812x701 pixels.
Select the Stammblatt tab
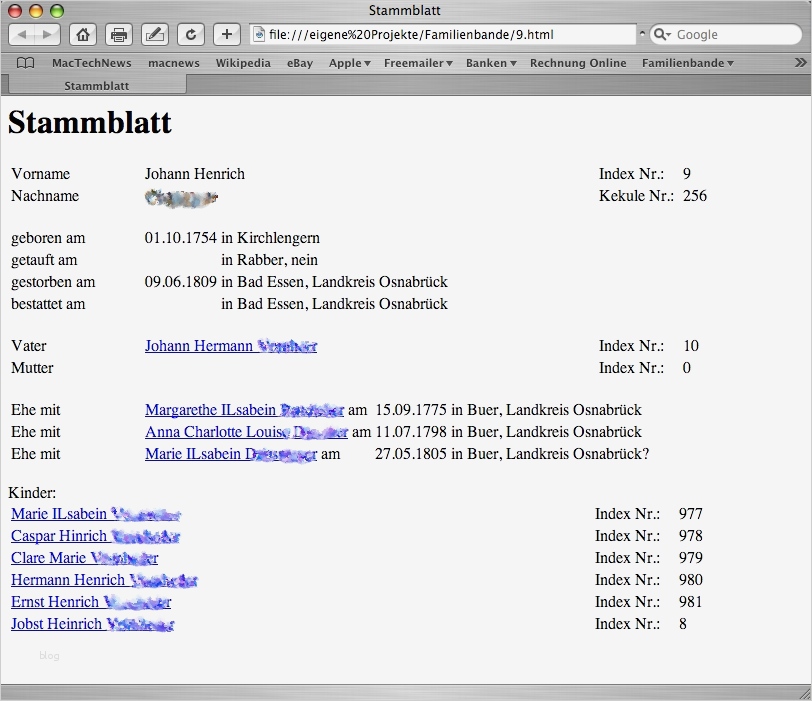tap(97, 85)
